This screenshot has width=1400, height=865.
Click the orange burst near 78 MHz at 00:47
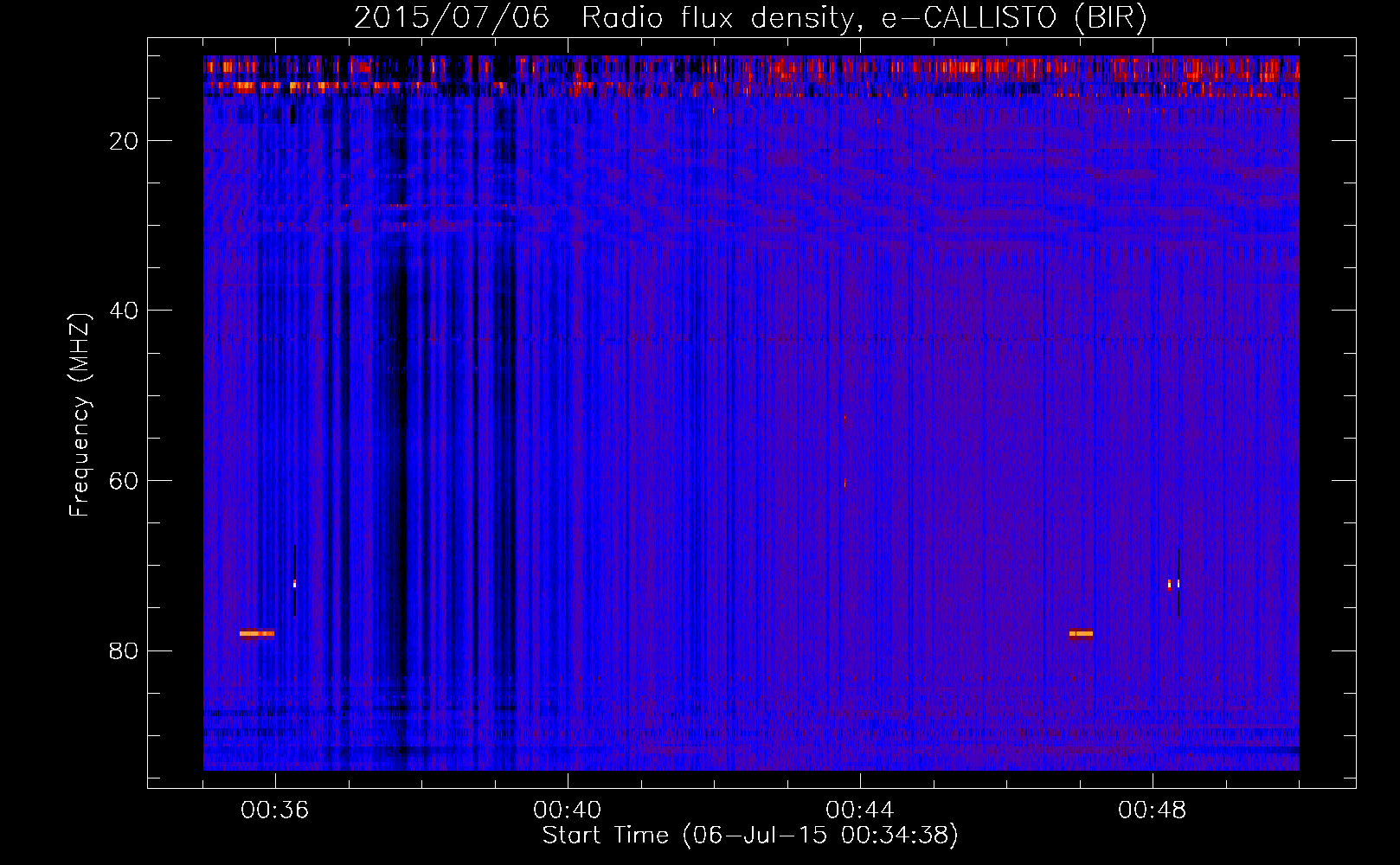pyautogui.click(x=1081, y=633)
